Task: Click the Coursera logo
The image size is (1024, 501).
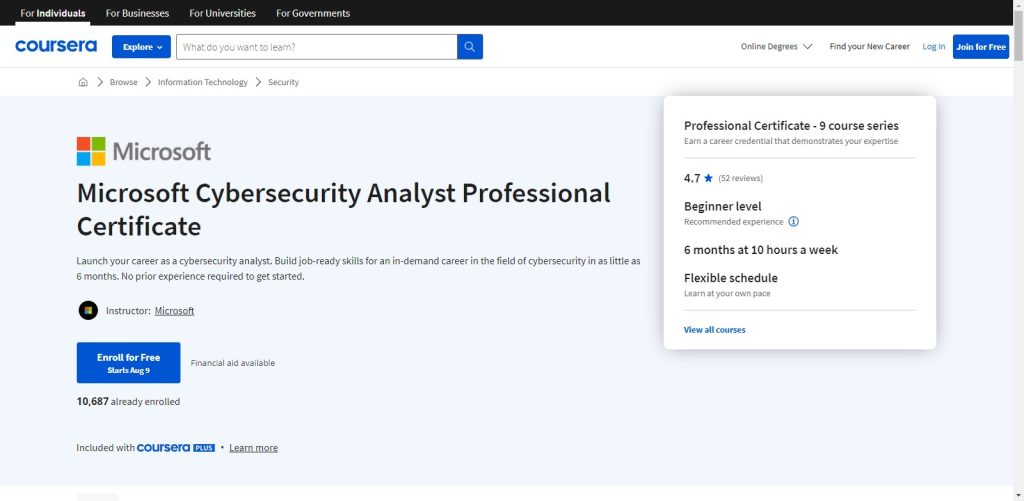Action: click(x=56, y=46)
